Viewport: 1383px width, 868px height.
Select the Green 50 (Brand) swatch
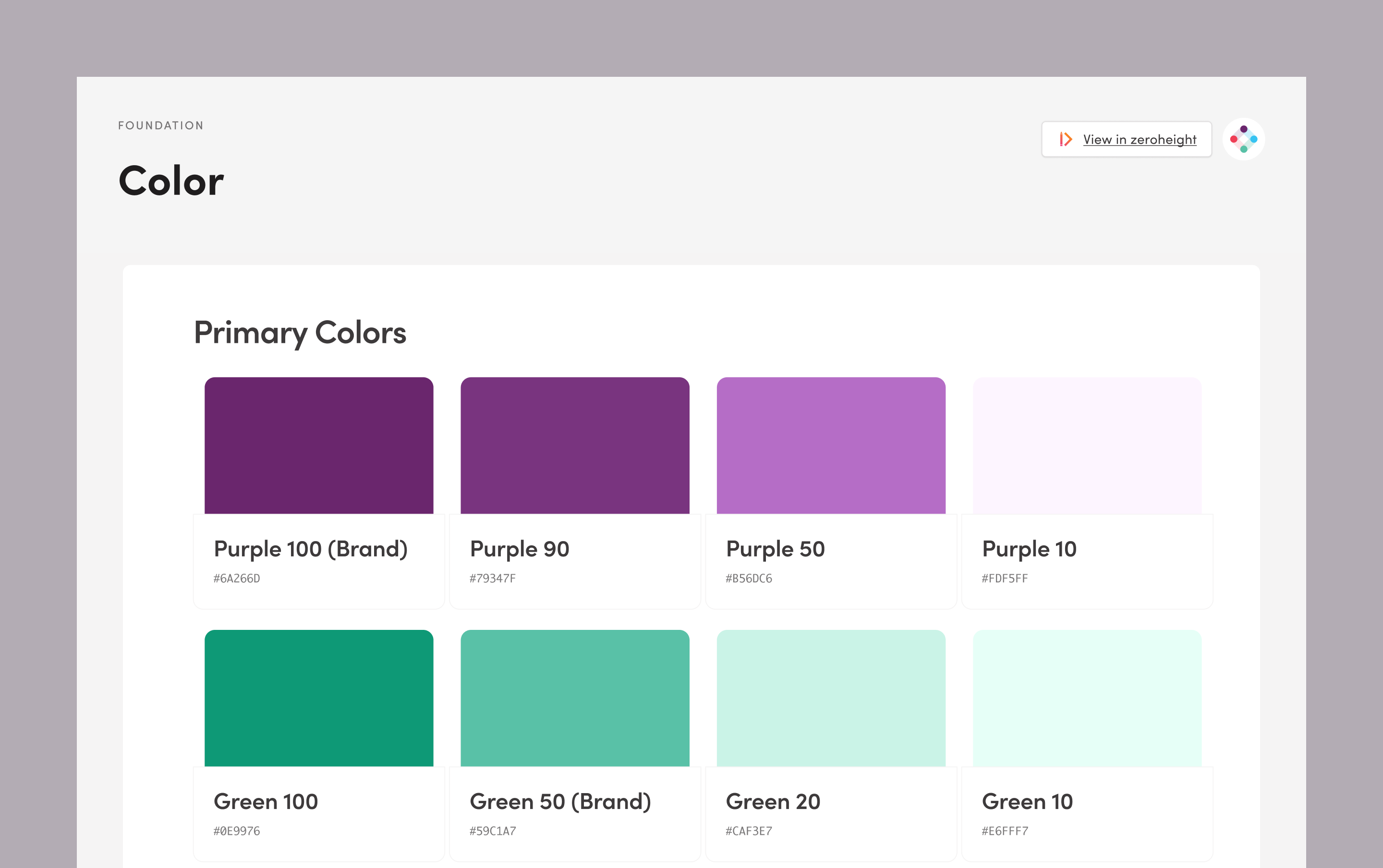click(575, 698)
